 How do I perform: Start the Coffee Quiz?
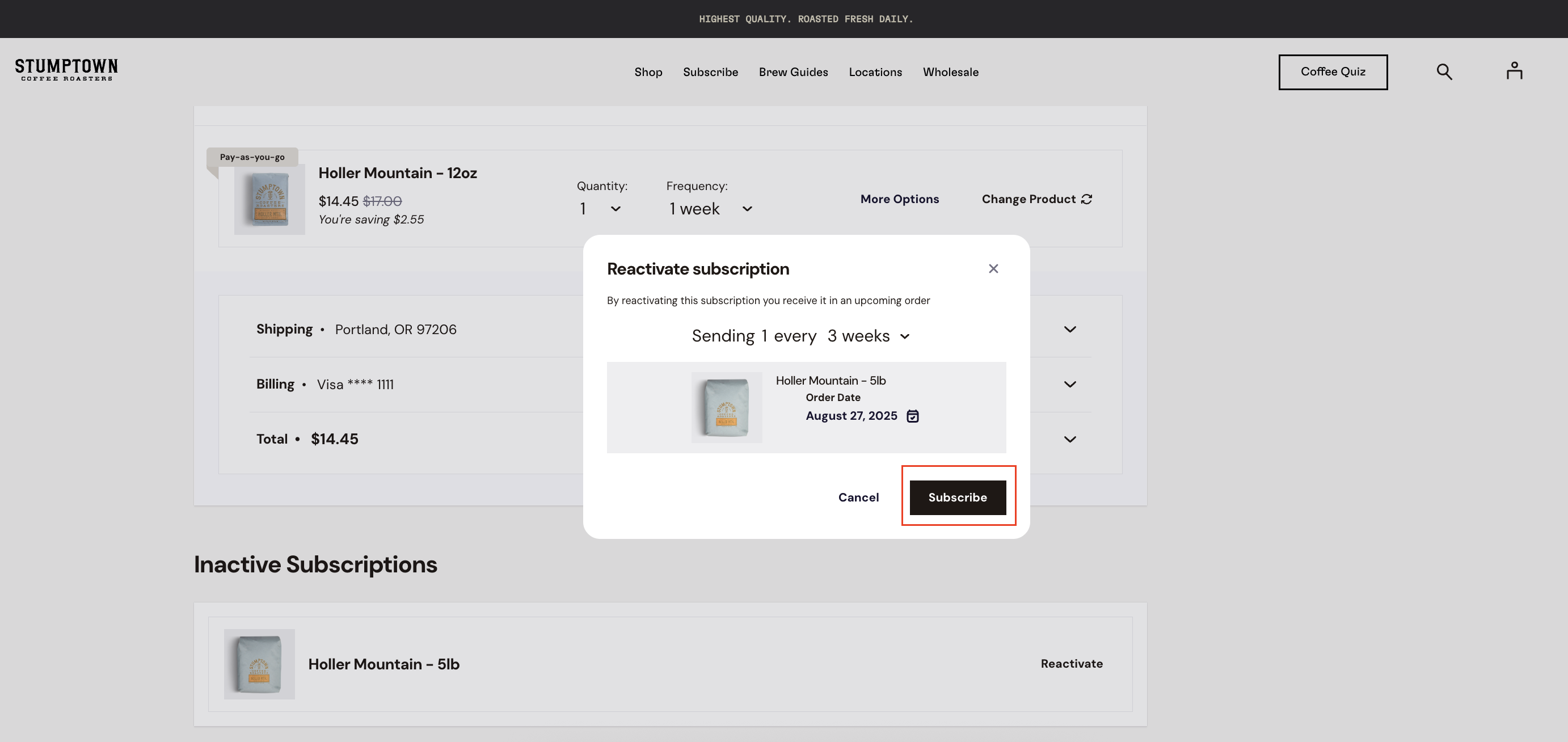click(1333, 72)
